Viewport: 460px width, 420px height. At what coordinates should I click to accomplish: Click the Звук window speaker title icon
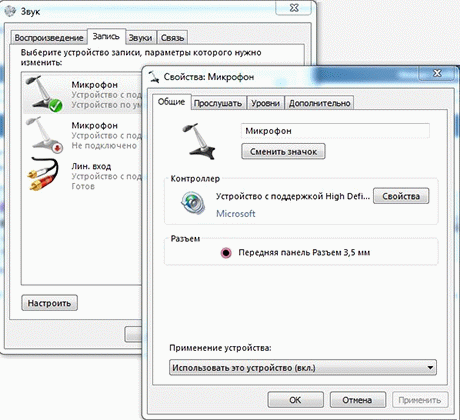[x=10, y=11]
